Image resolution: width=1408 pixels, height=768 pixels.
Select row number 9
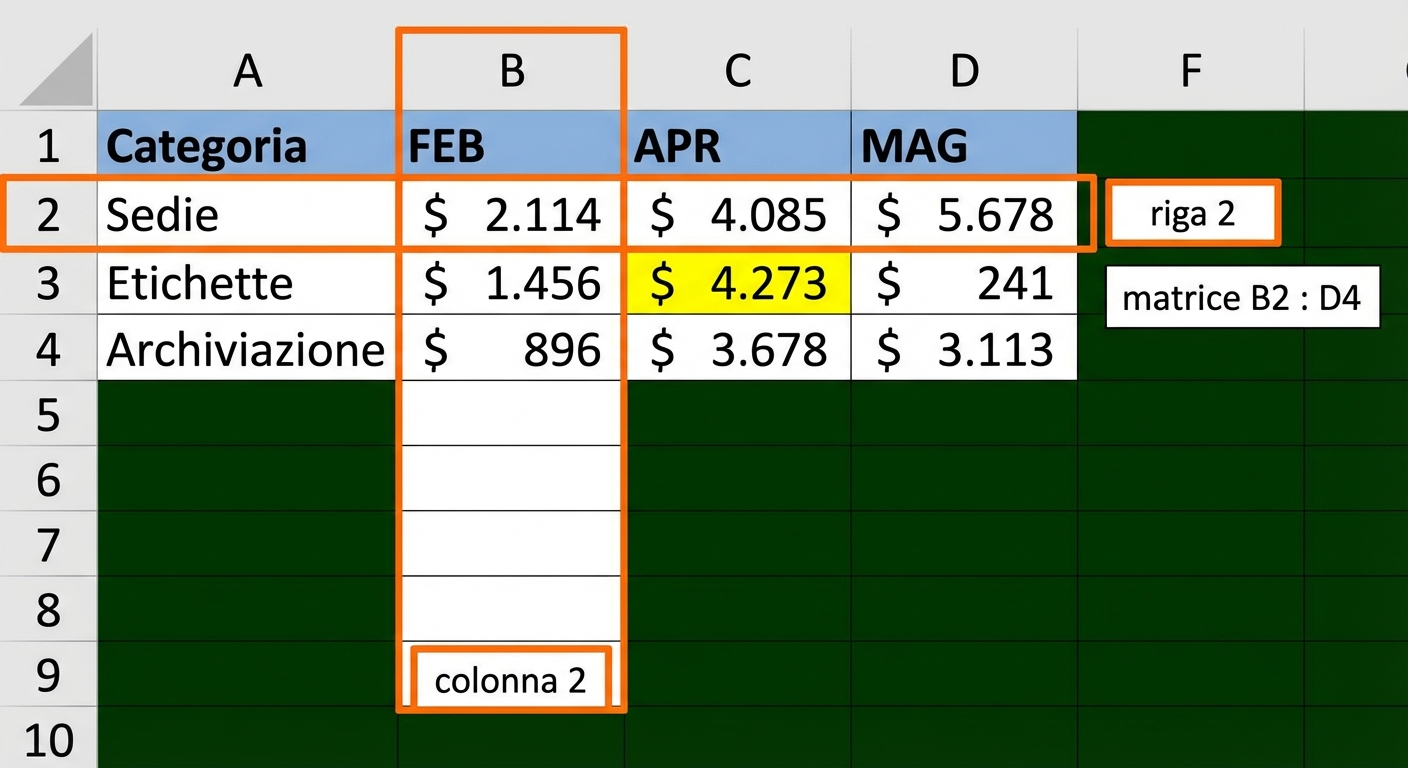(48, 677)
